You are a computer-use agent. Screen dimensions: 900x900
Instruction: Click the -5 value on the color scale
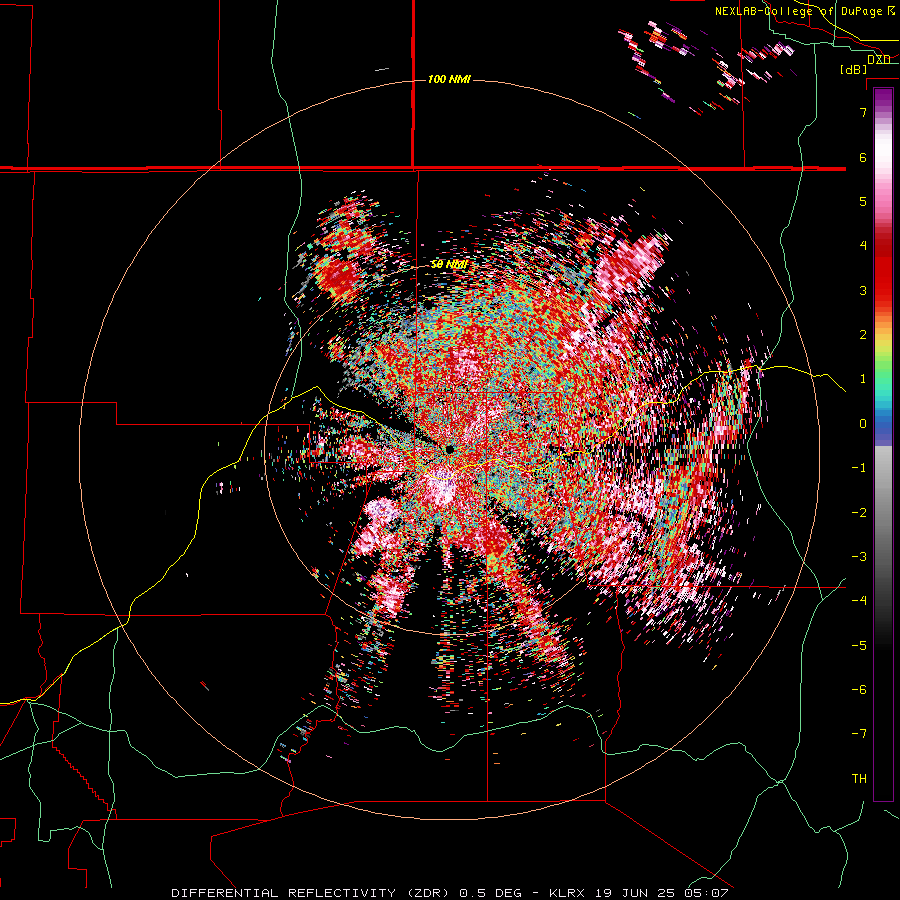[x=859, y=646]
